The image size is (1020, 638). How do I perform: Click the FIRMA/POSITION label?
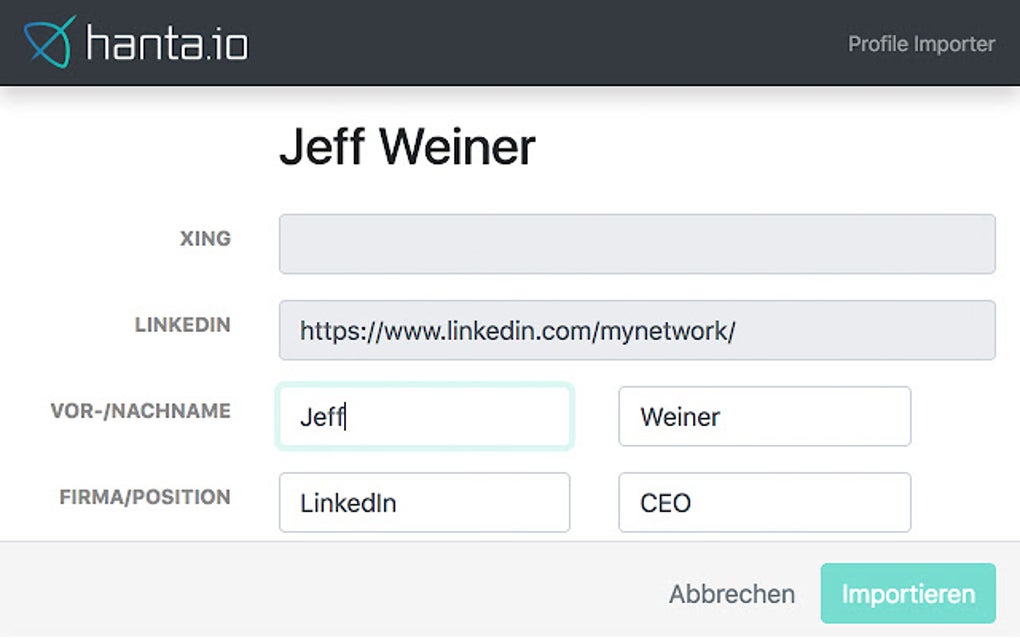145,497
